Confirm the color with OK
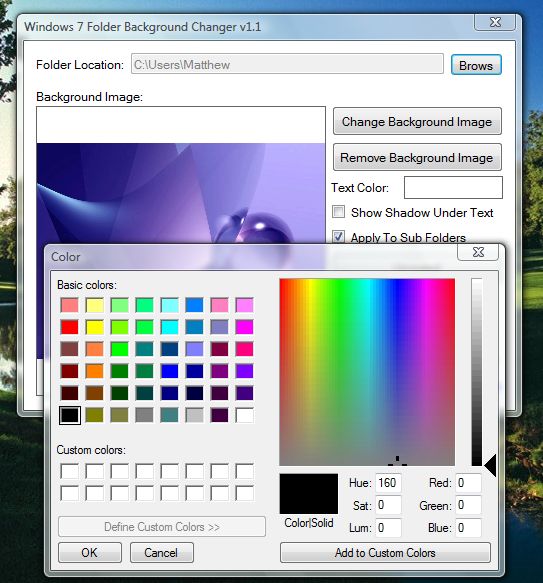 (x=90, y=553)
